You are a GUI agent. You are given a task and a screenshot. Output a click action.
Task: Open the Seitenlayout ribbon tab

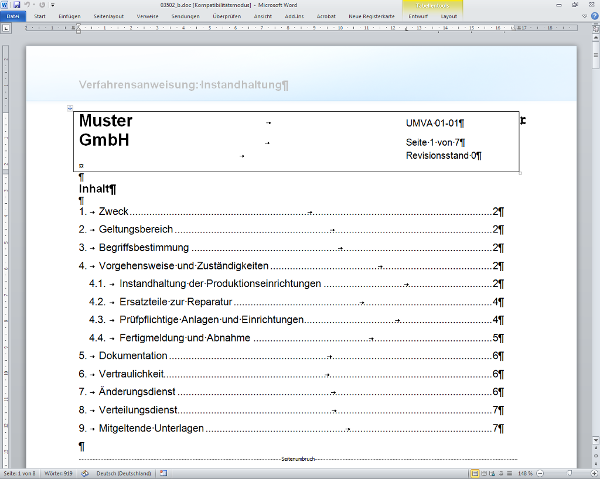[109, 16]
